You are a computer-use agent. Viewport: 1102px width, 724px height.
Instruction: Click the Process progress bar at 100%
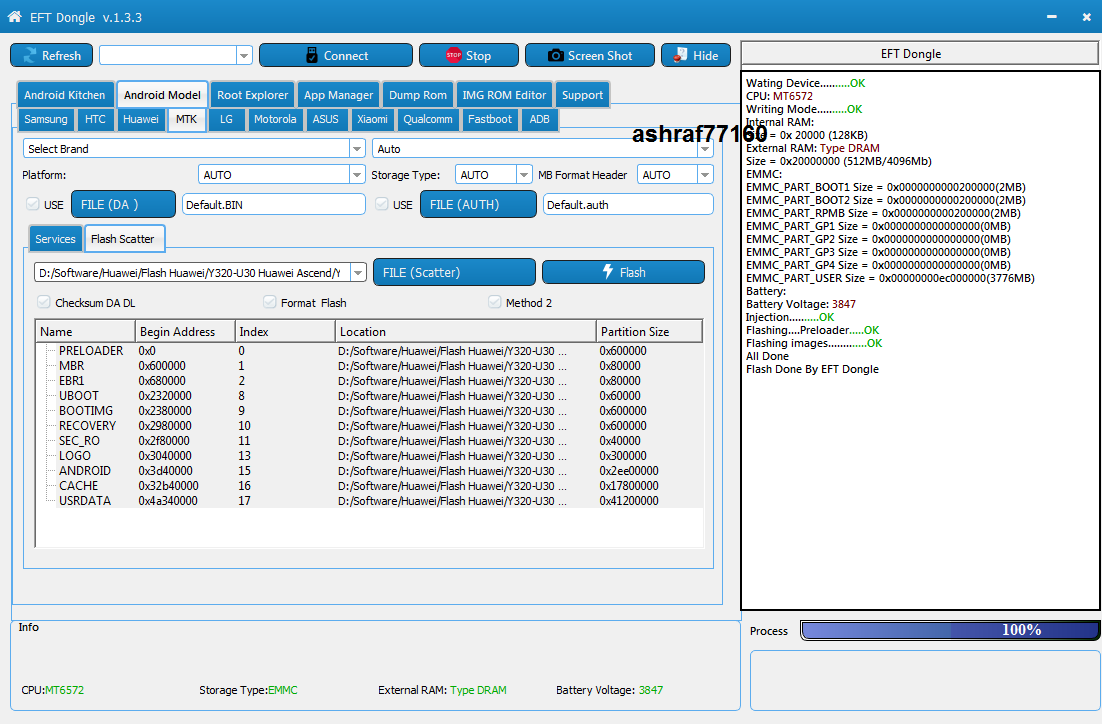pos(949,630)
